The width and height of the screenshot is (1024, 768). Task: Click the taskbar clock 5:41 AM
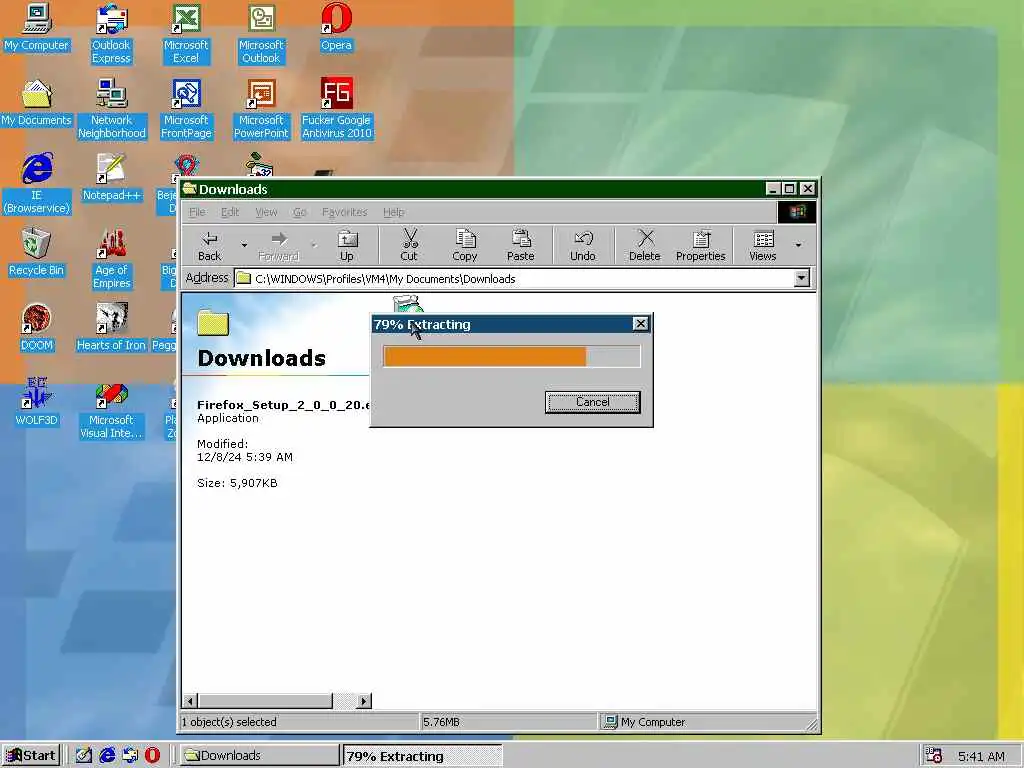click(x=981, y=756)
